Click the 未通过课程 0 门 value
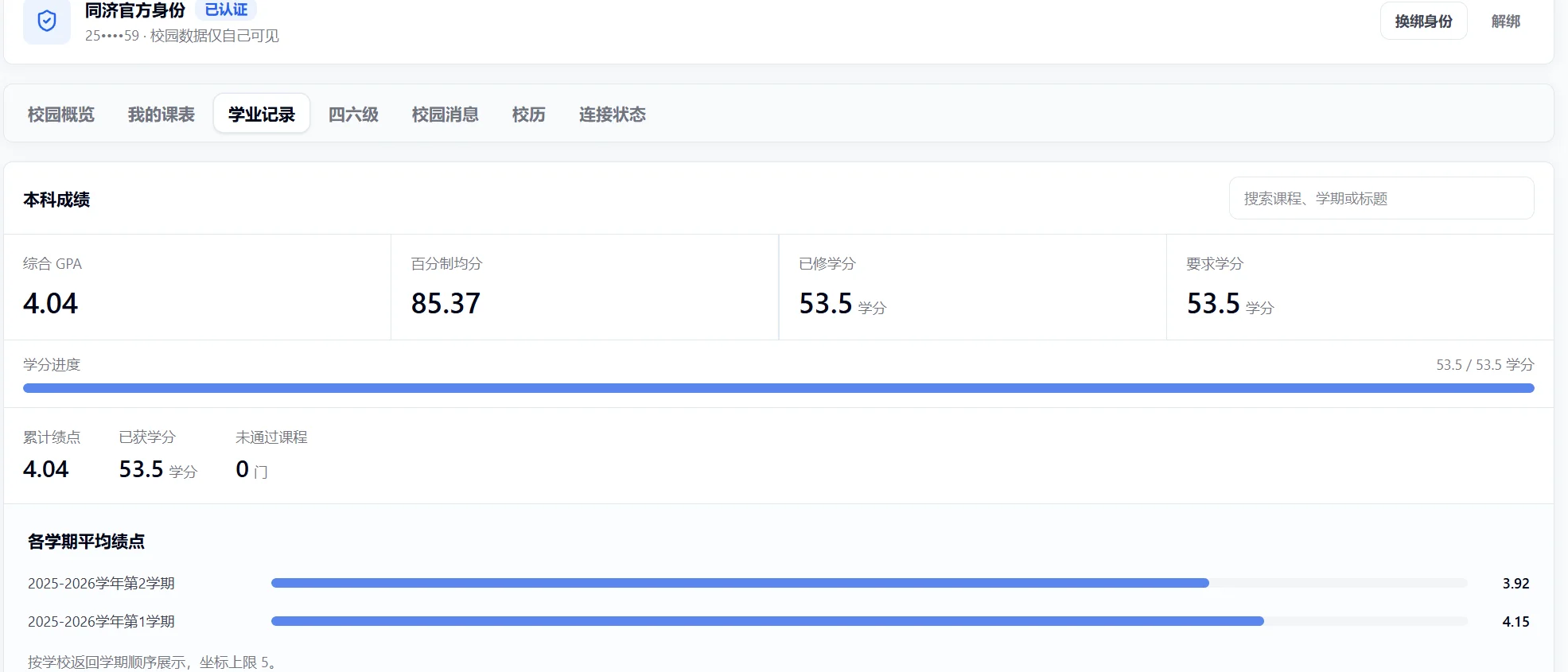1568x672 pixels. click(x=251, y=469)
